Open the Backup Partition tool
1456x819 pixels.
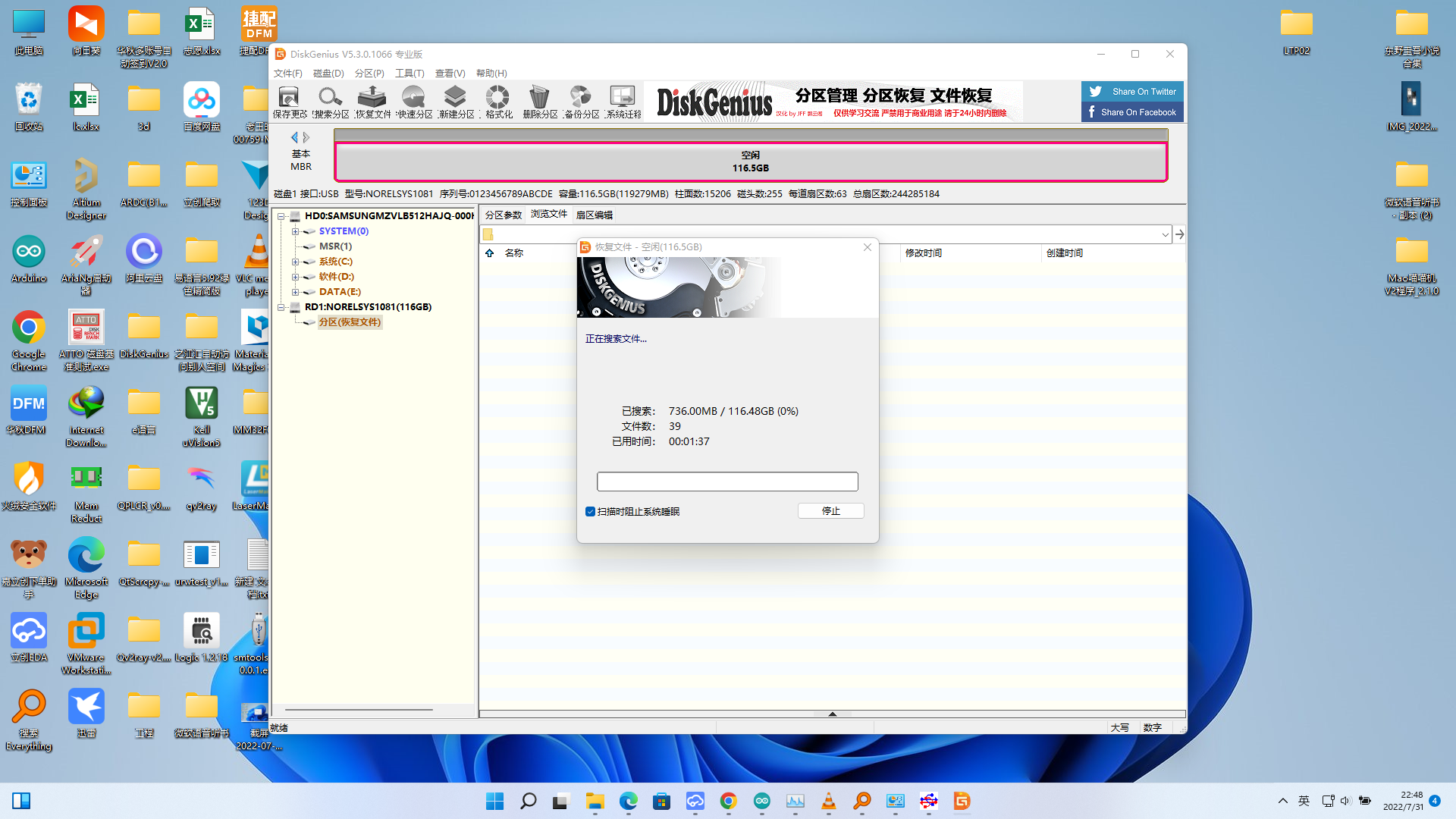[x=581, y=102]
